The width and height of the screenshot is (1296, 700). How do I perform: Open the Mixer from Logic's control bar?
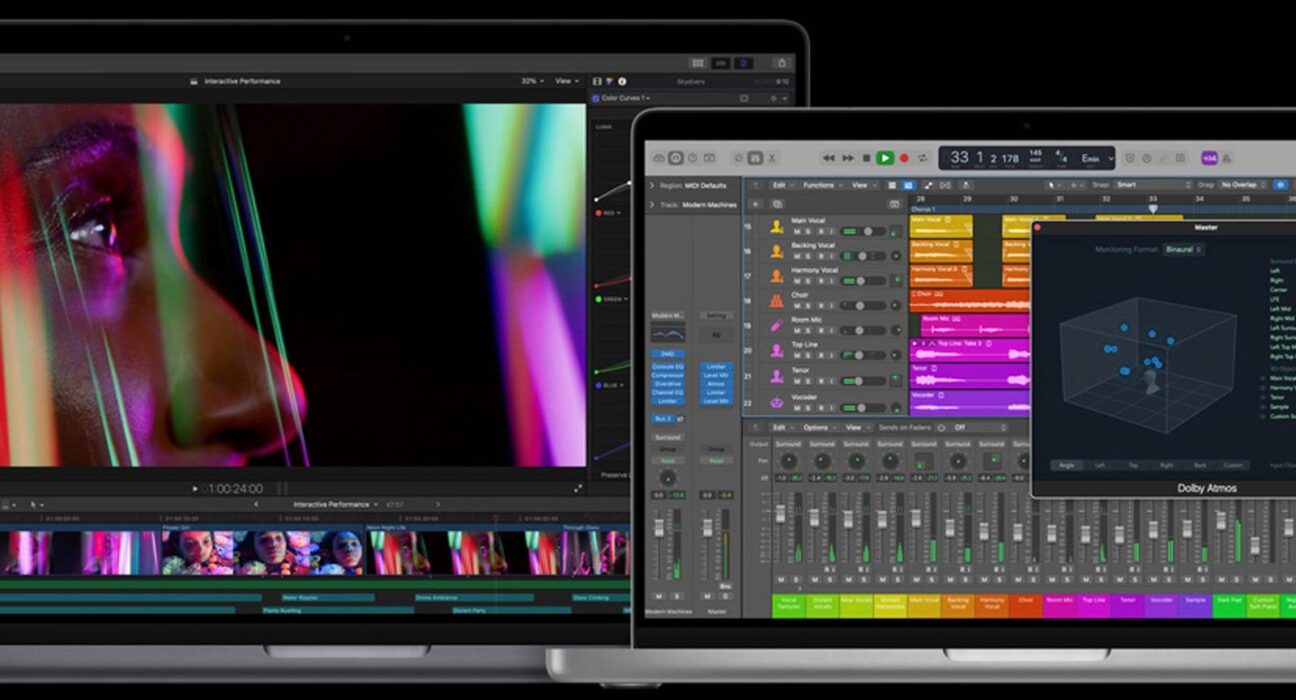pyautogui.click(x=755, y=158)
